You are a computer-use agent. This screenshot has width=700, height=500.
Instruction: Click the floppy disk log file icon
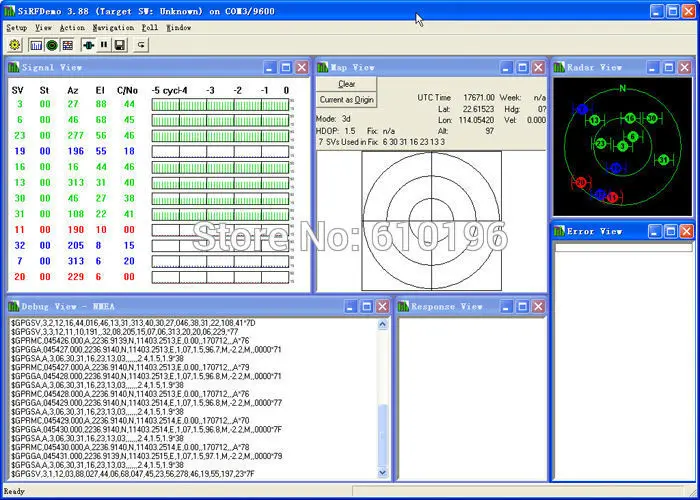(x=119, y=45)
